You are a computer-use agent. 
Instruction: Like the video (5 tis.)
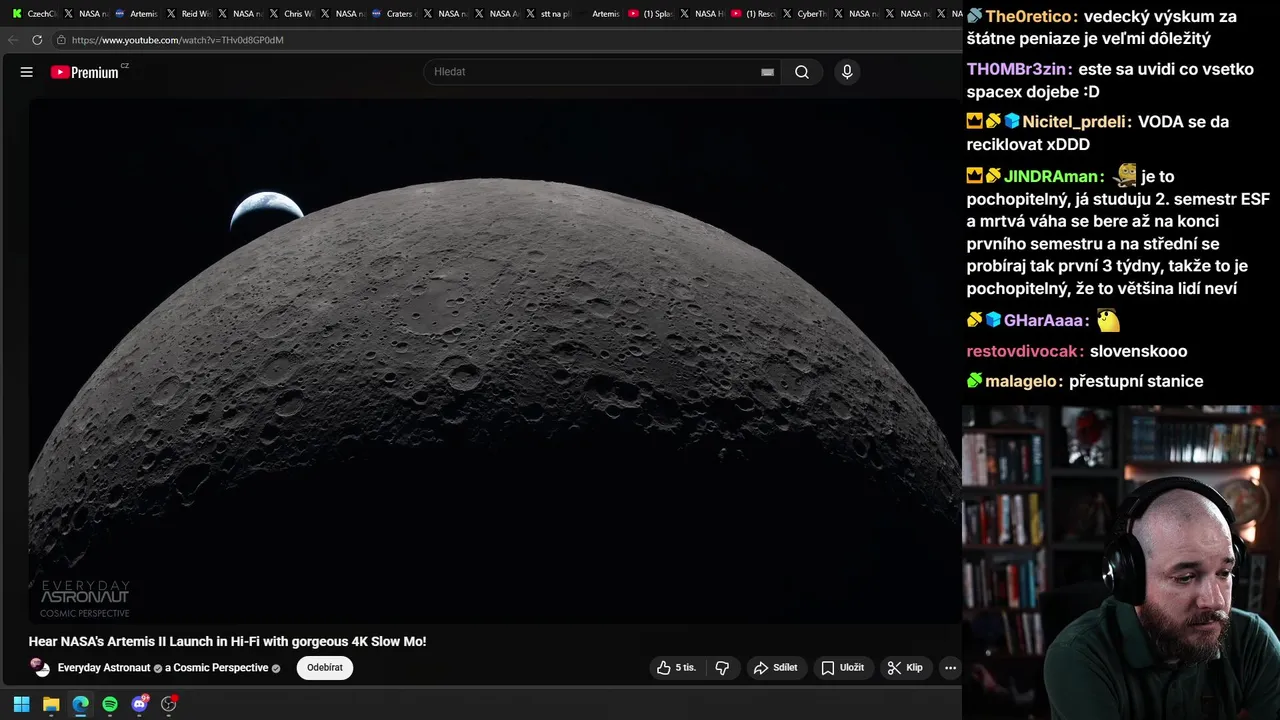[x=676, y=668]
